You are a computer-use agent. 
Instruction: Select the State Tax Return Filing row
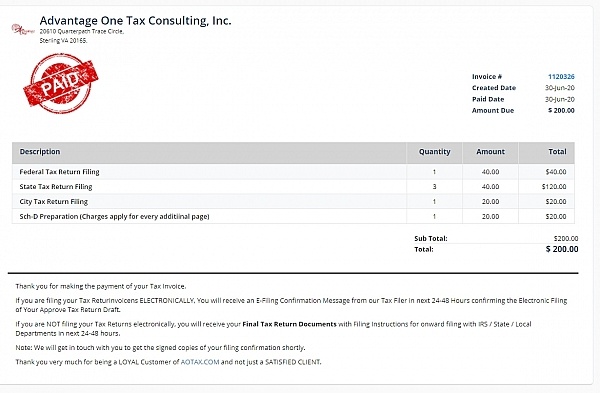click(293, 187)
